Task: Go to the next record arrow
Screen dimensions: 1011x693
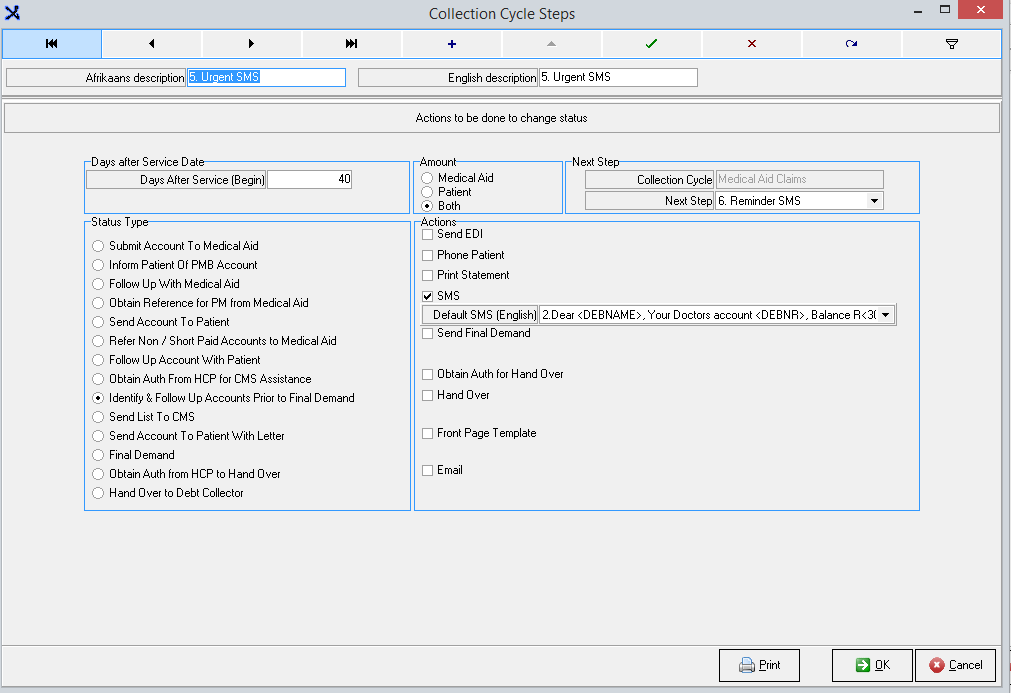Action: pos(251,44)
